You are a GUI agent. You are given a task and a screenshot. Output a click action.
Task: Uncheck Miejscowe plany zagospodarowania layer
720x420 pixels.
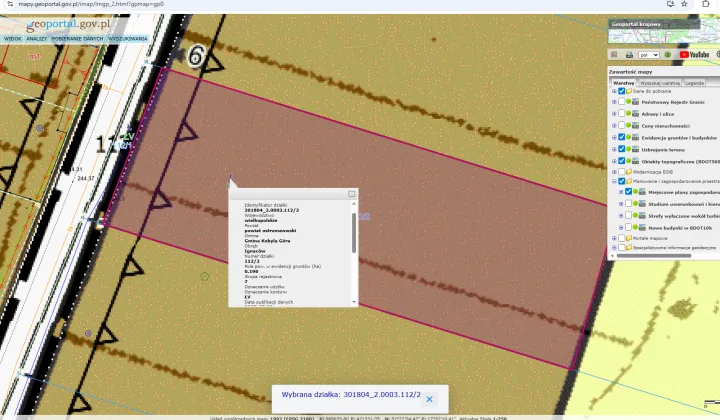coord(629,192)
